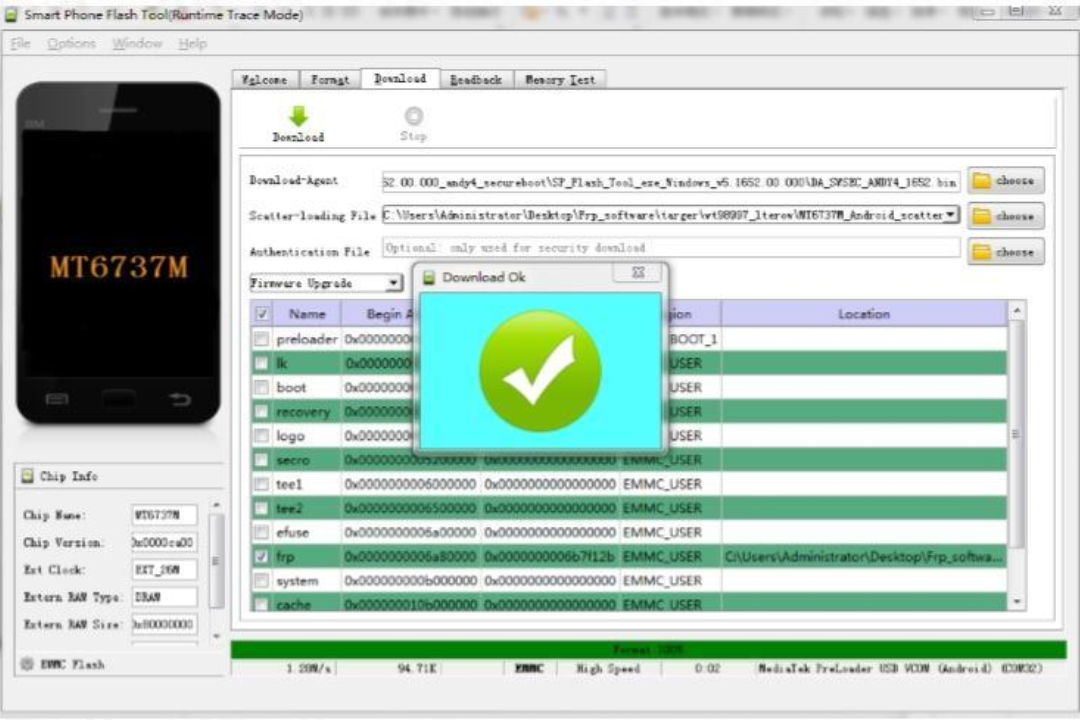
Task: Uncheck the frp partition checkbox
Action: click(262, 556)
